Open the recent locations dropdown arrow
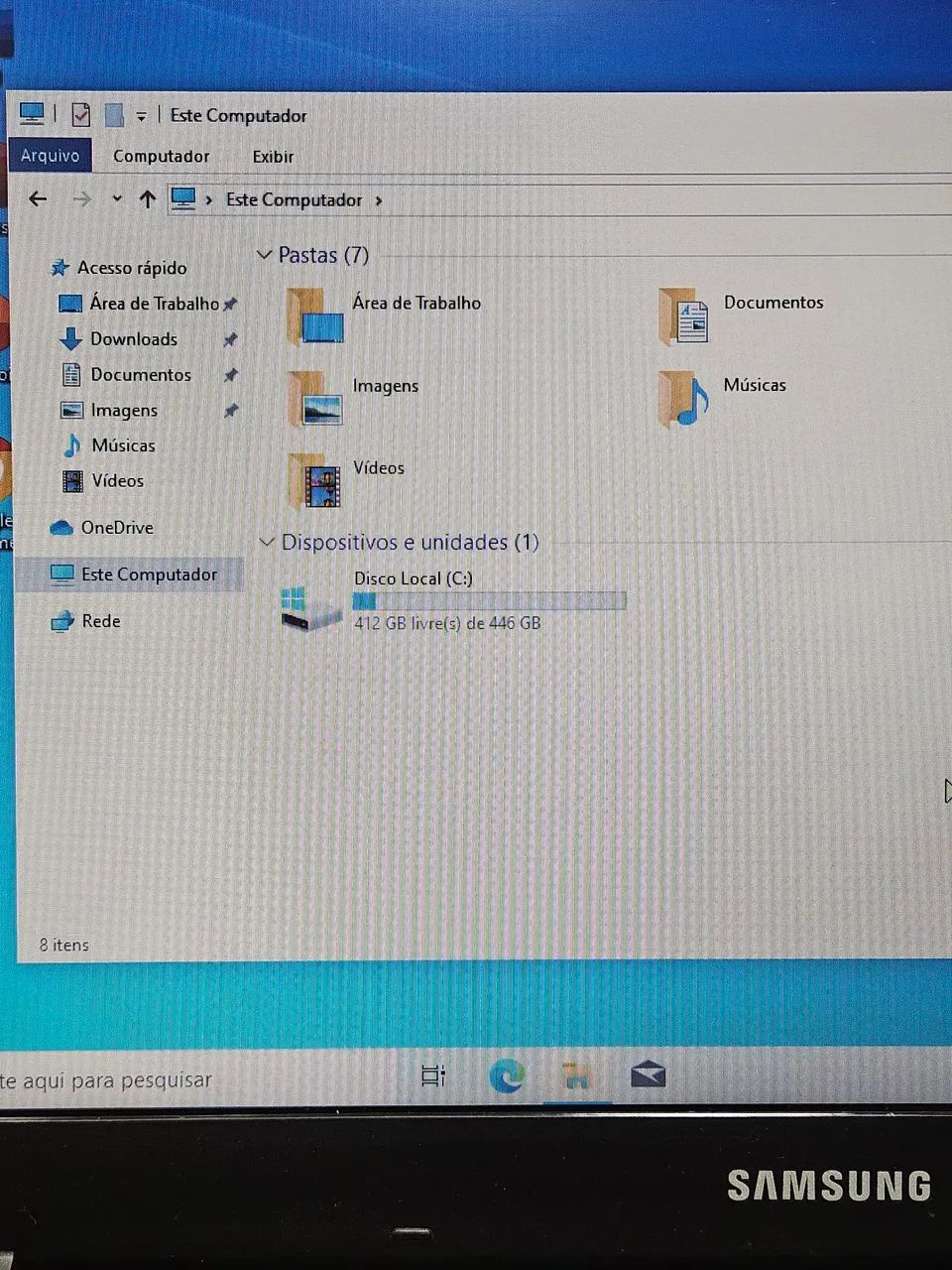Image resolution: width=952 pixels, height=1270 pixels. (x=117, y=199)
